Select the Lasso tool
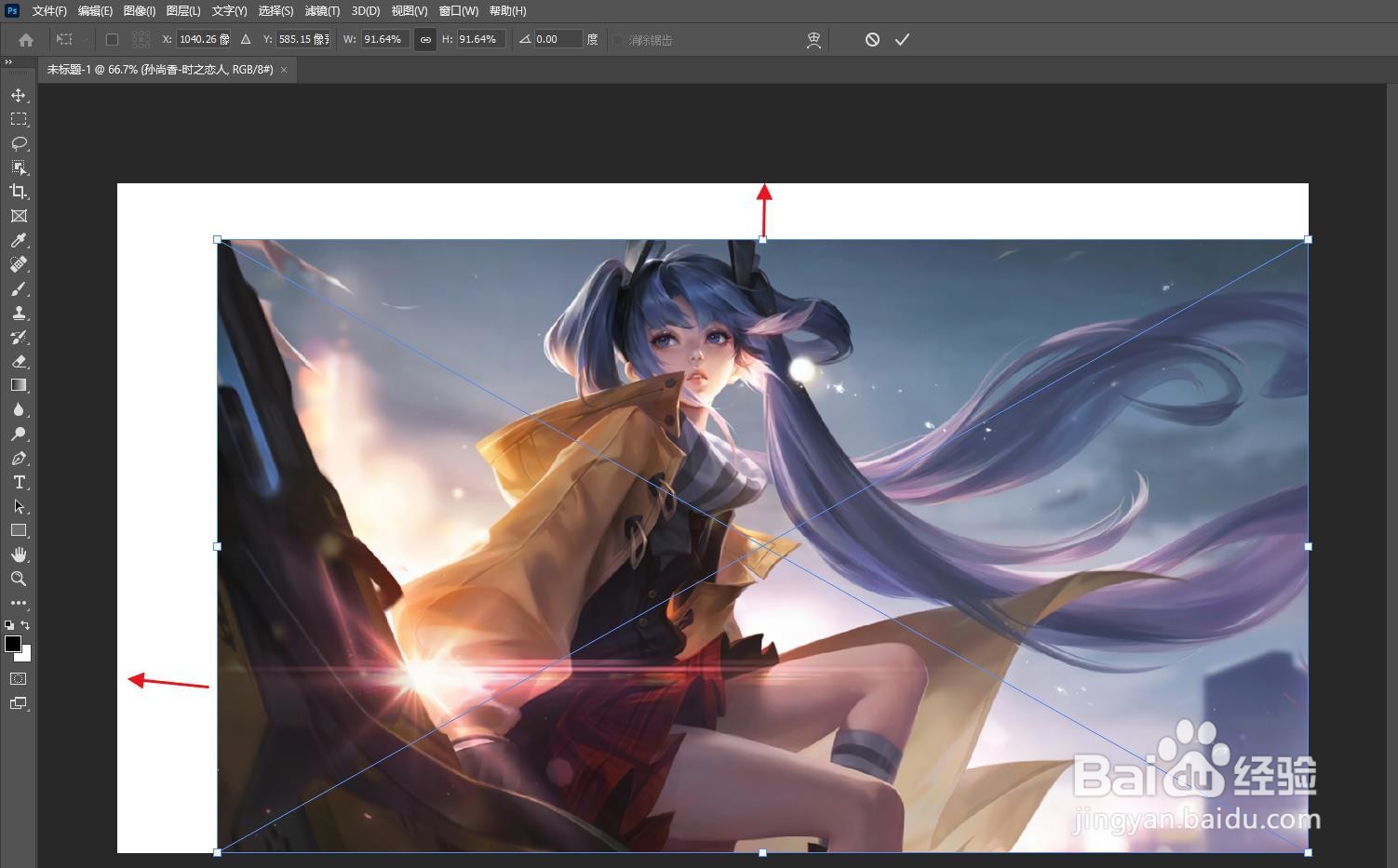The height and width of the screenshot is (868, 1398). pos(18,143)
